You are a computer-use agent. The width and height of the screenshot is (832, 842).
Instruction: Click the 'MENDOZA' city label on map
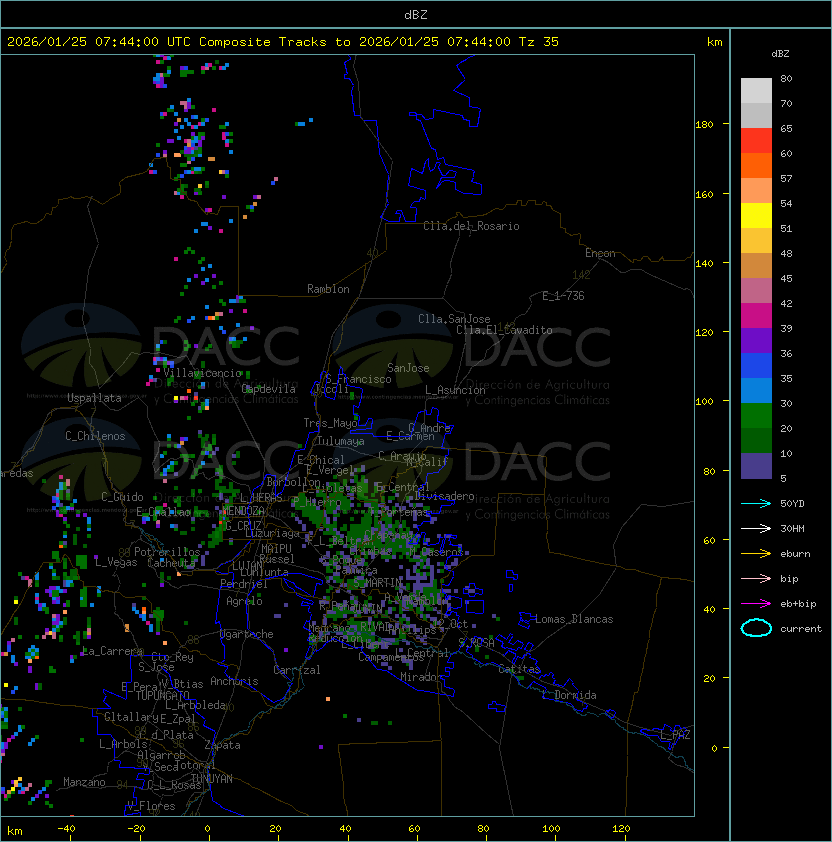pyautogui.click(x=243, y=510)
